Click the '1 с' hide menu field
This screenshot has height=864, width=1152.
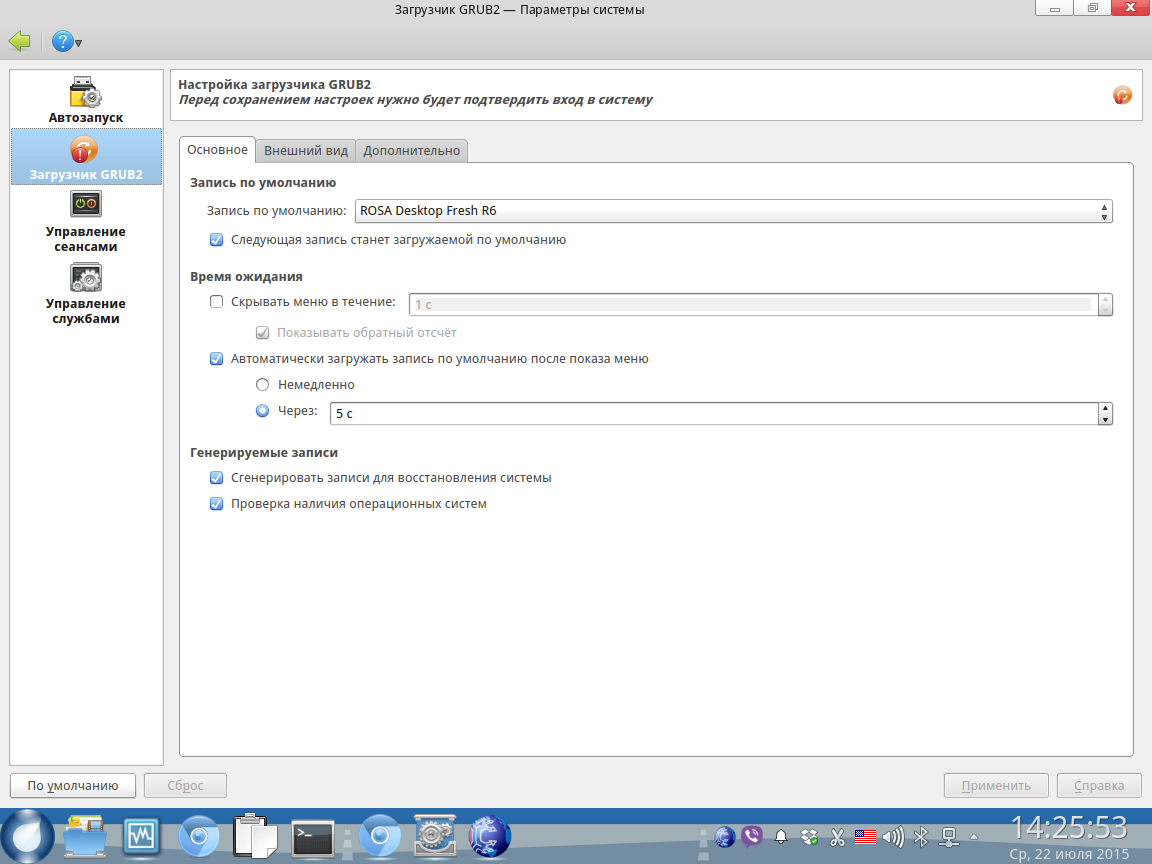pyautogui.click(x=753, y=304)
